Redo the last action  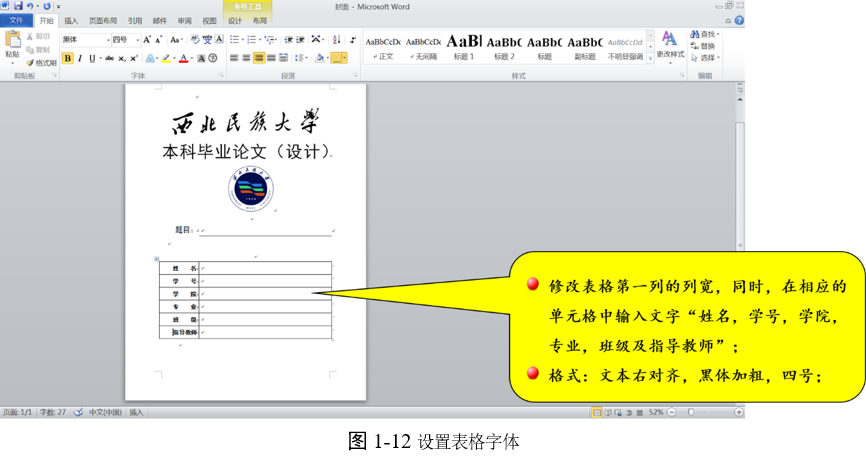[x=46, y=6]
